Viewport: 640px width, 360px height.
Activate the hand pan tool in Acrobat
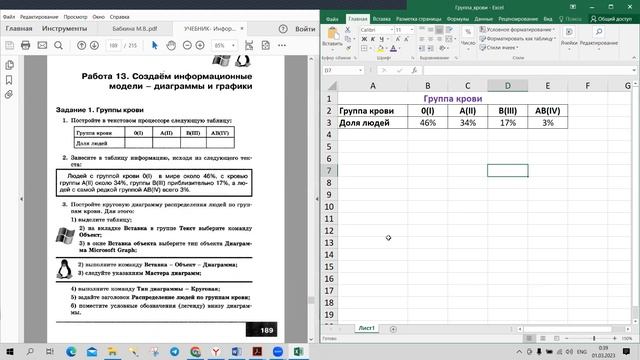(x=171, y=45)
